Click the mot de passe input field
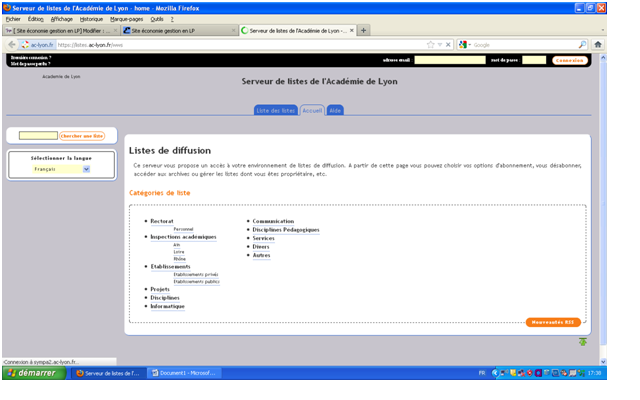Image resolution: width=640 pixels, height=400 pixels. [x=534, y=60]
